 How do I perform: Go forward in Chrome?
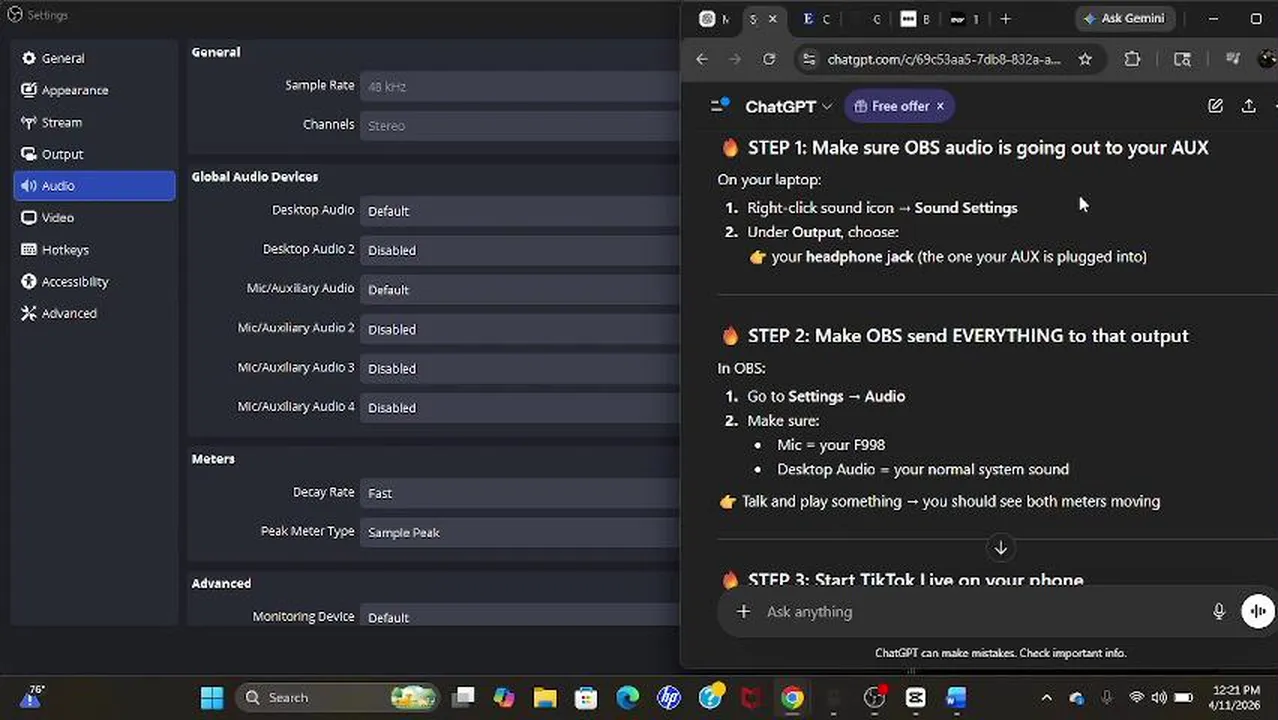pos(735,59)
